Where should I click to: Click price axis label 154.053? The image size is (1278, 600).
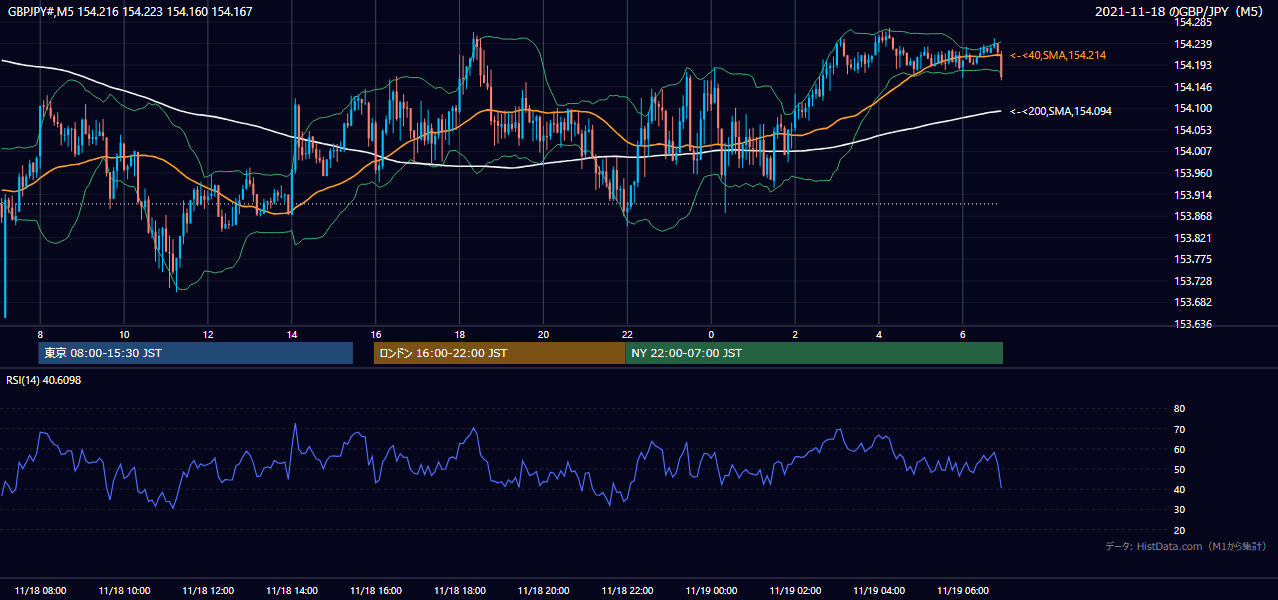pos(1193,130)
